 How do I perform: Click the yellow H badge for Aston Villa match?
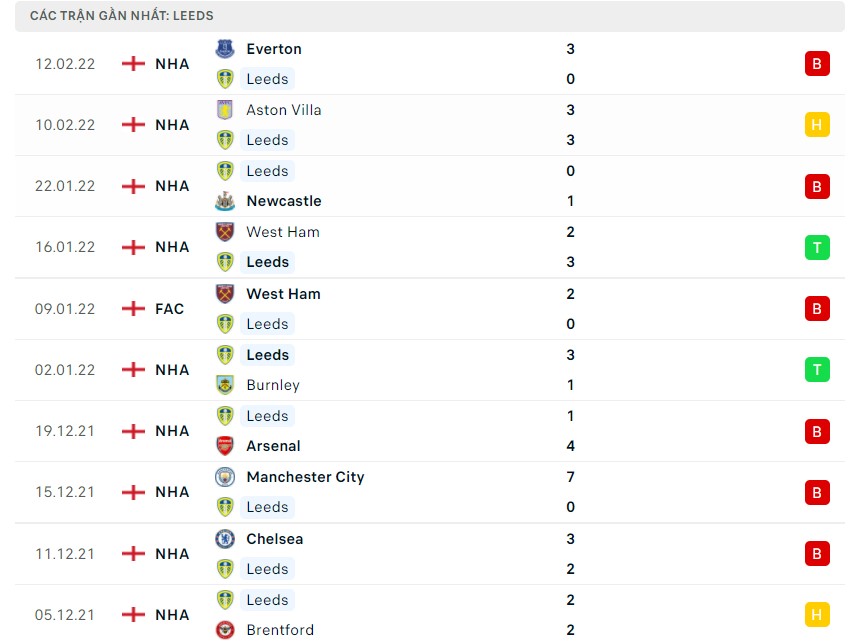click(817, 125)
